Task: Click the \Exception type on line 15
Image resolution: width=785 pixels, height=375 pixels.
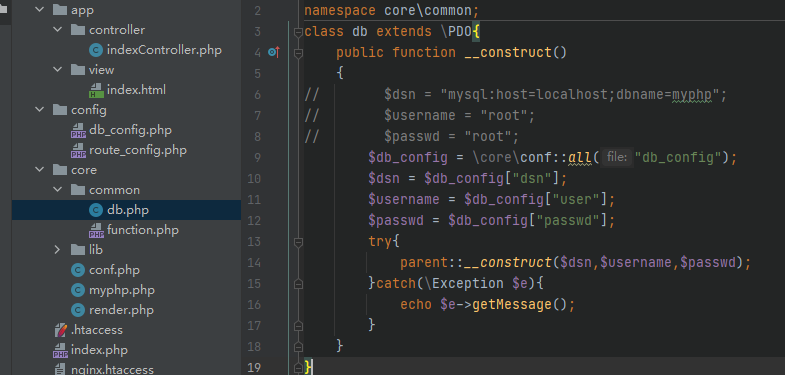Action: click(x=464, y=284)
